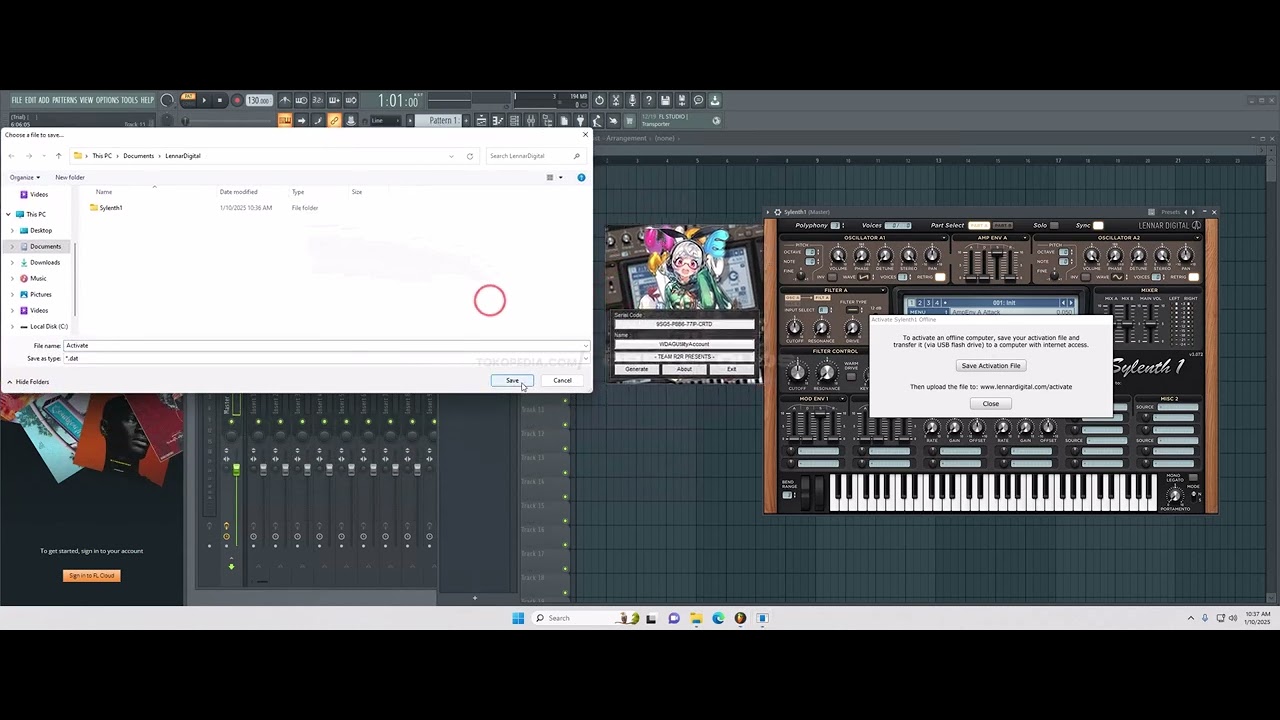The width and height of the screenshot is (1280, 720).
Task: Click the render/export icon next to save icon
Action: tap(681, 100)
